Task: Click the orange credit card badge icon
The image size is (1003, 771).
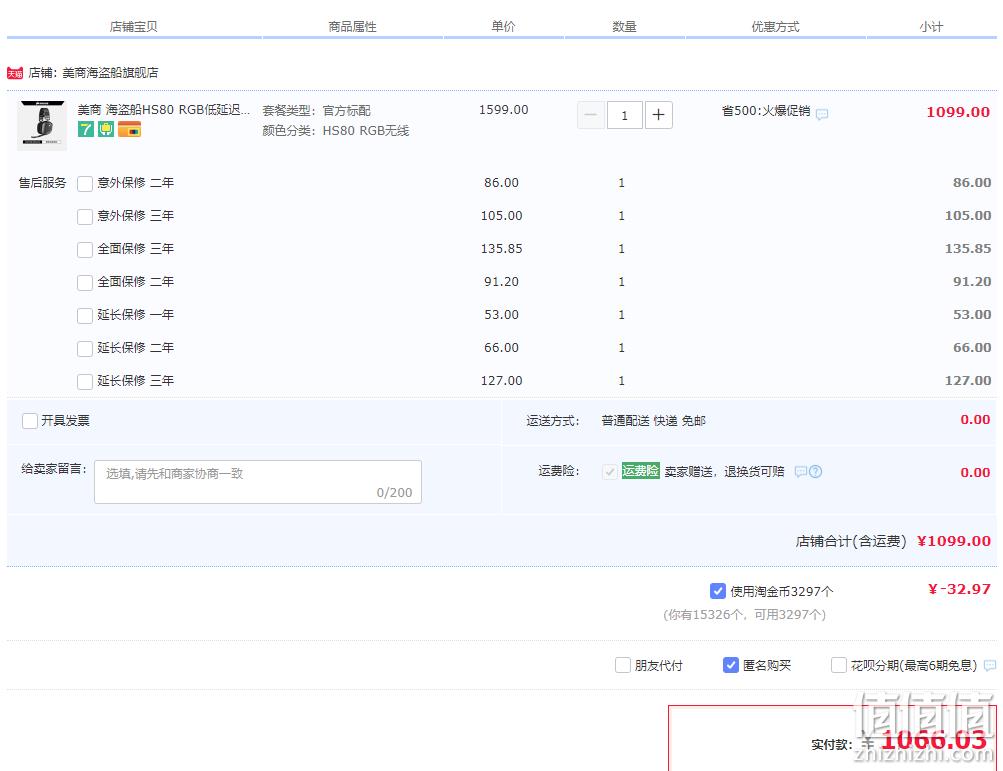Action: click(x=129, y=129)
